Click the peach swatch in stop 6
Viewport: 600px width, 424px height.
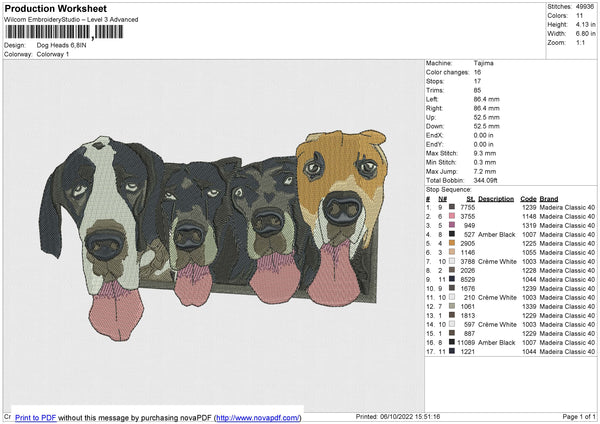pos(453,252)
